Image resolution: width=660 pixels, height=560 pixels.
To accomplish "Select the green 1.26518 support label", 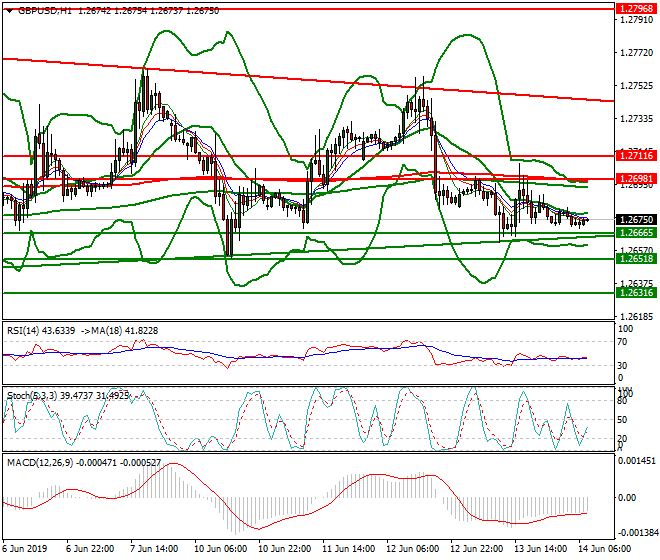I will 636,259.
